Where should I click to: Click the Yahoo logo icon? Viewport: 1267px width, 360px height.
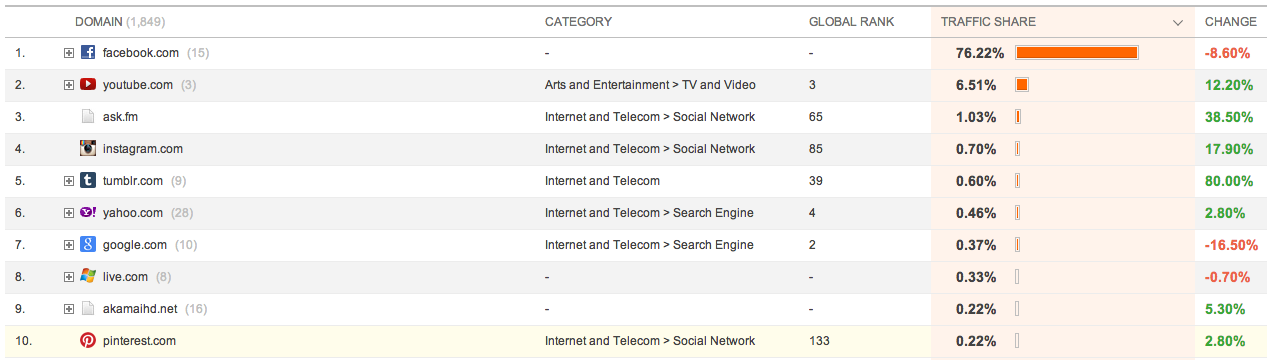(x=88, y=213)
